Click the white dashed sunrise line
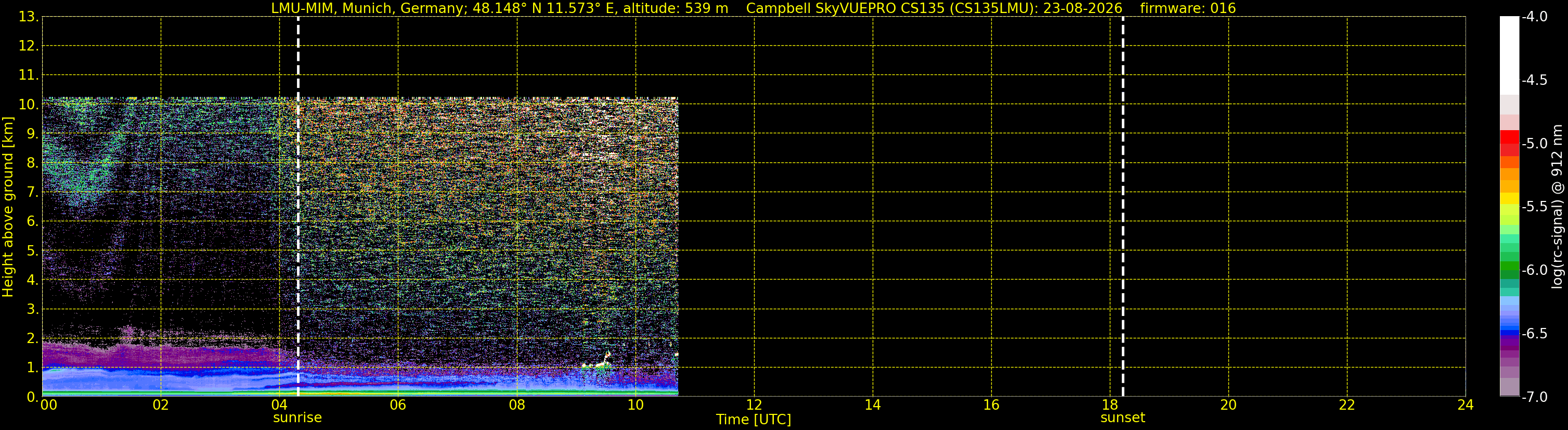The width and height of the screenshot is (1568, 430). point(299,207)
